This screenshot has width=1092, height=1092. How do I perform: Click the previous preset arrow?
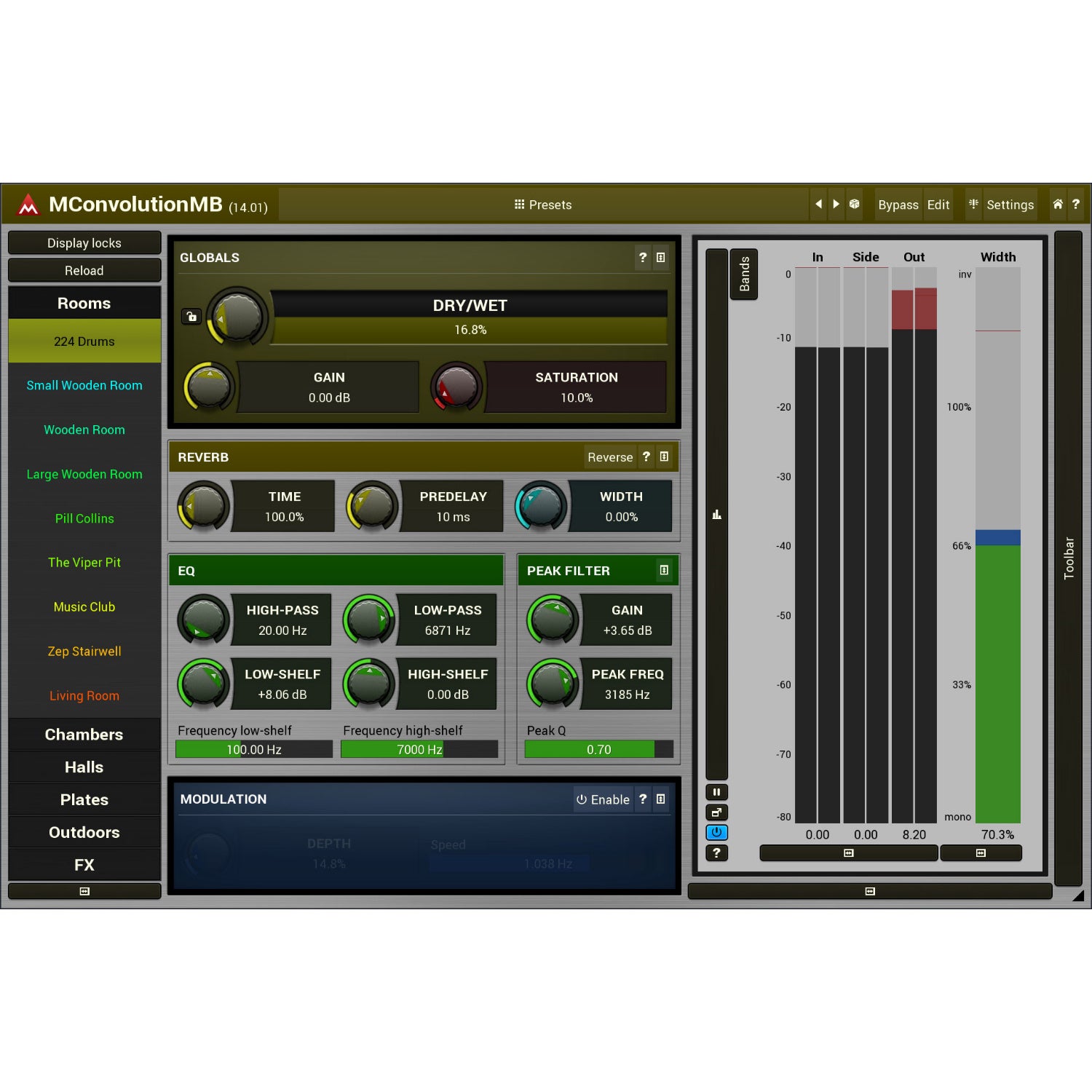[x=818, y=205]
